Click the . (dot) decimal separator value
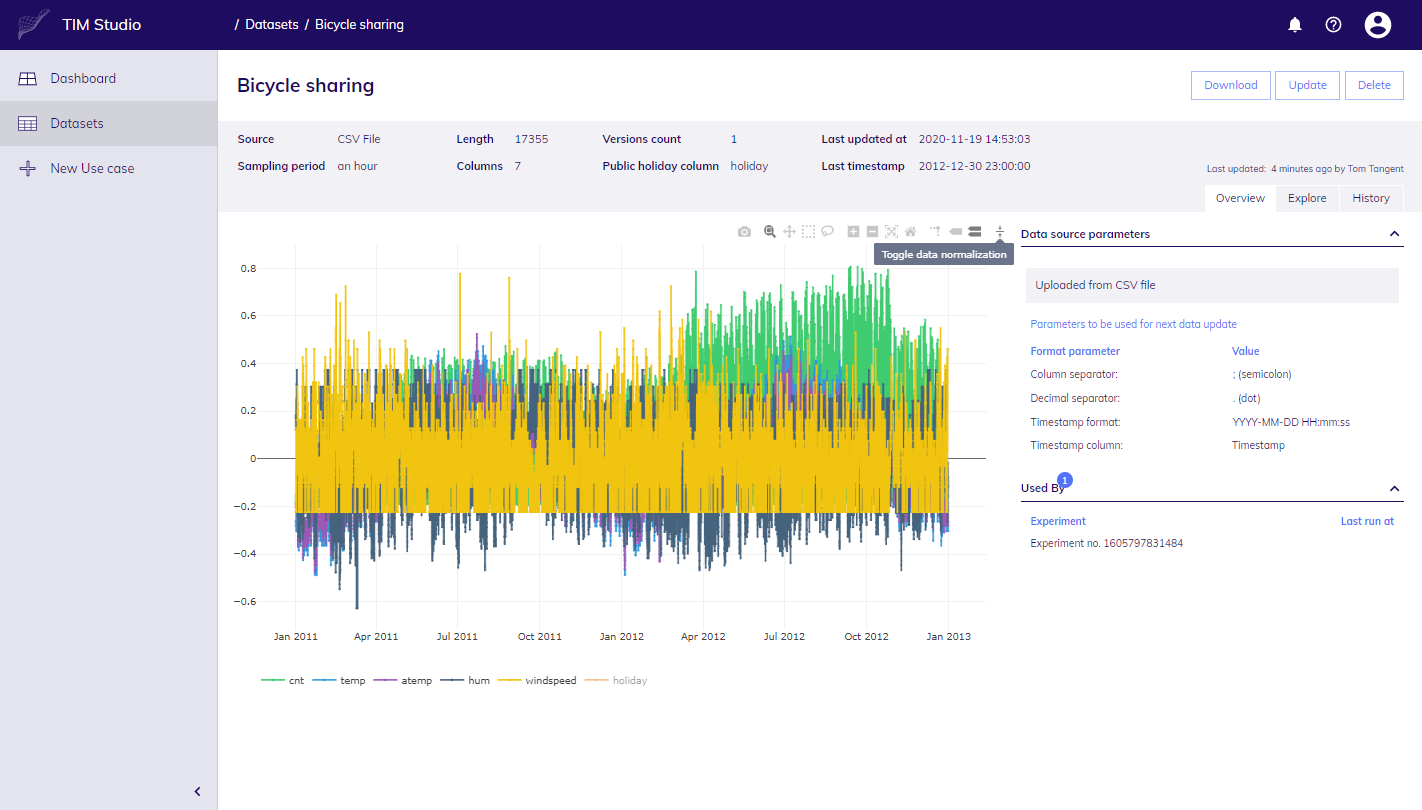 click(1246, 398)
